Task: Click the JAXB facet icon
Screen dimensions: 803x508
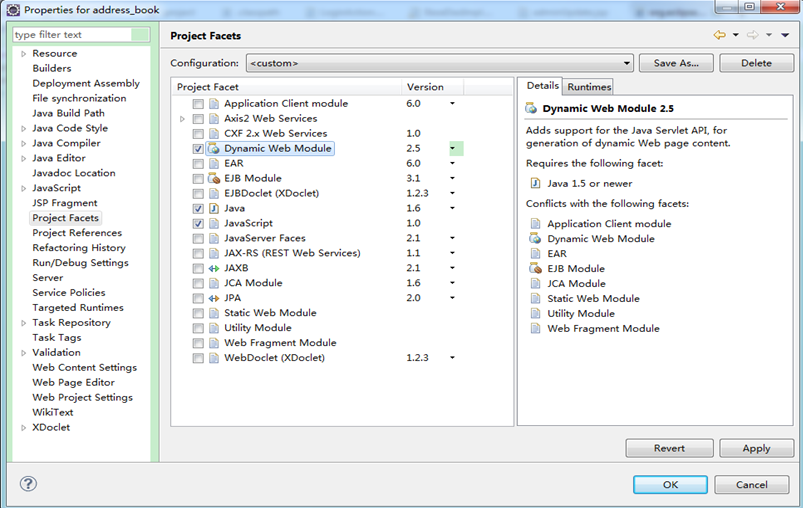Action: pos(214,268)
